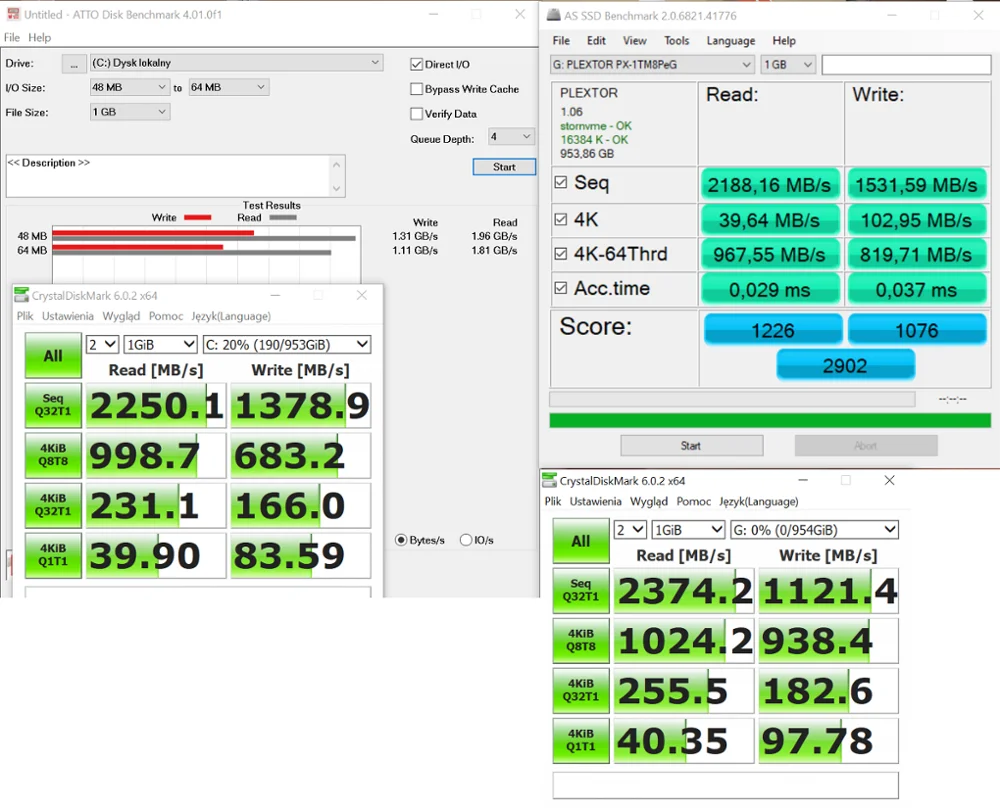The height and width of the screenshot is (811, 1000).
Task: Open the ATTO File Size 1 GB dropdown
Action: coord(129,112)
